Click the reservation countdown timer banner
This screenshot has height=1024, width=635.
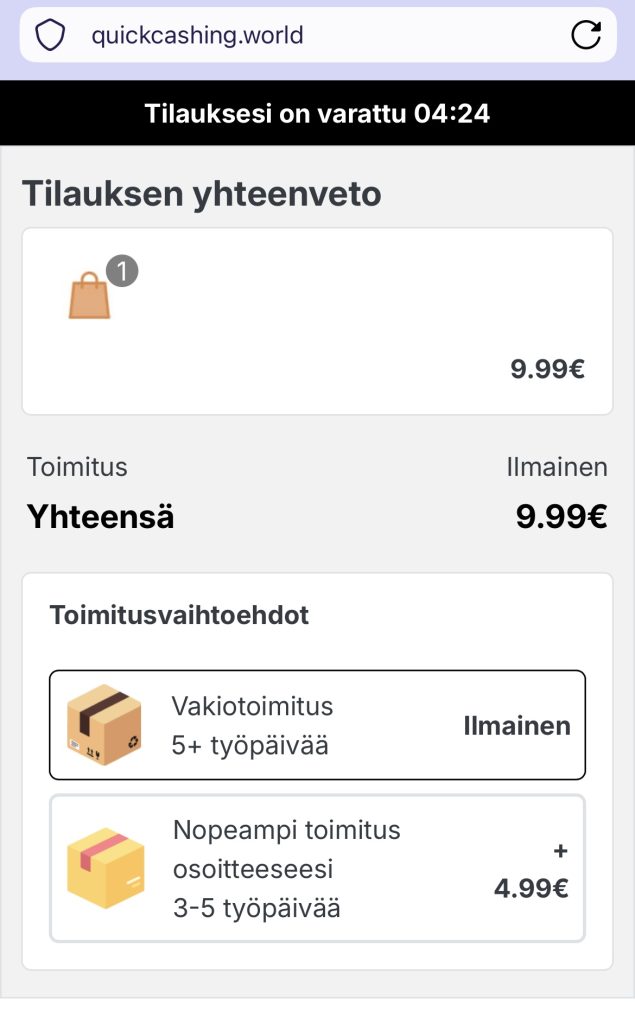317,113
